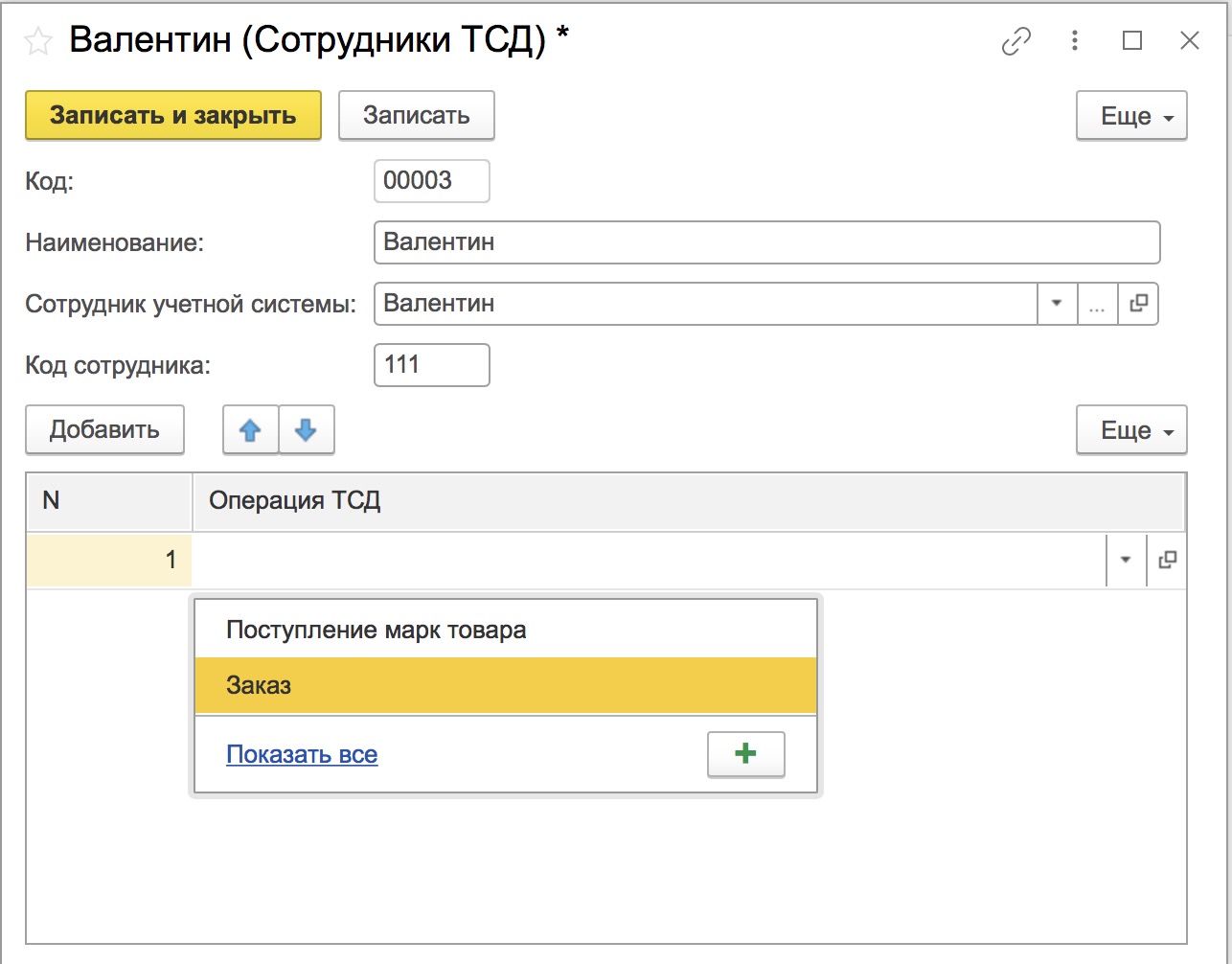Add a new row with Добавить
1232x964 pixels.
click(x=104, y=430)
